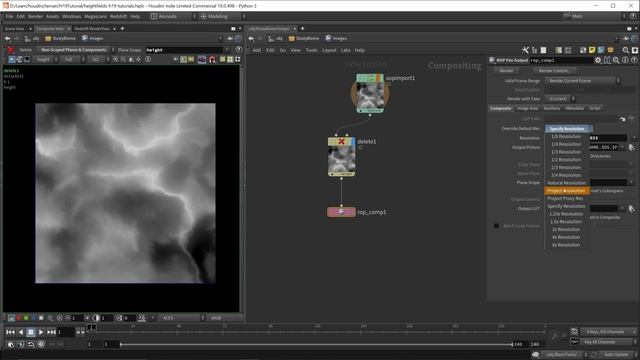
Task: Expand the Valid Frame Range dropdown
Action: click(x=583, y=81)
